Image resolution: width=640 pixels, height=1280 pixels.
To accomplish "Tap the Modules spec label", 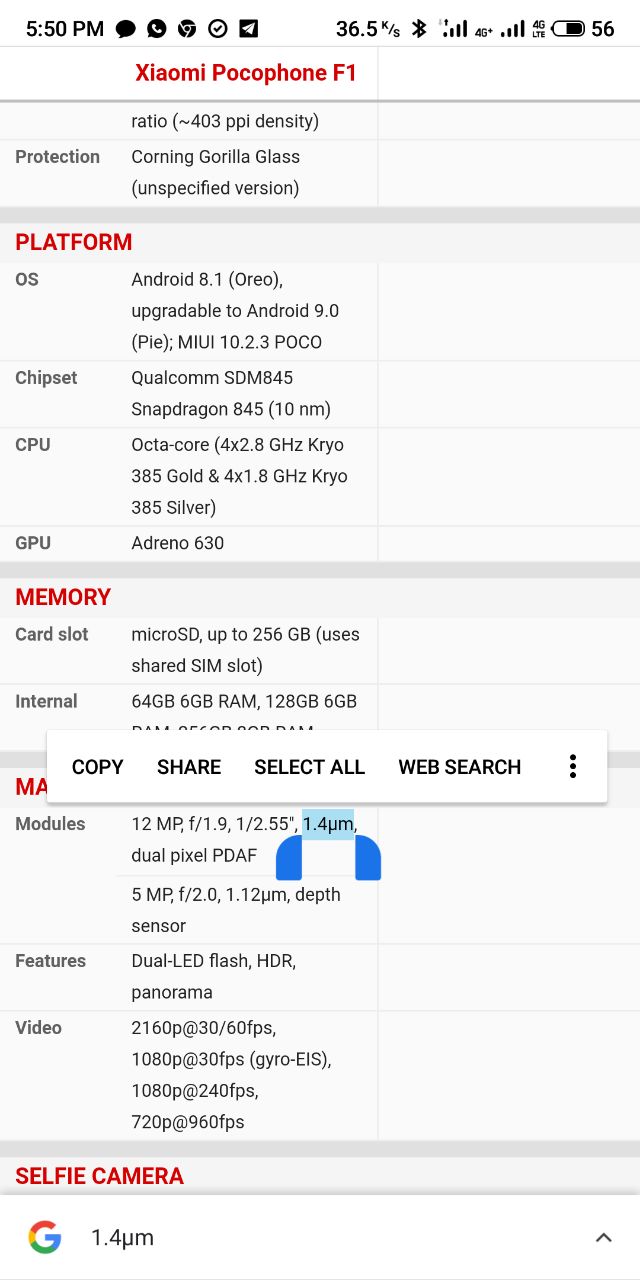I will [50, 824].
